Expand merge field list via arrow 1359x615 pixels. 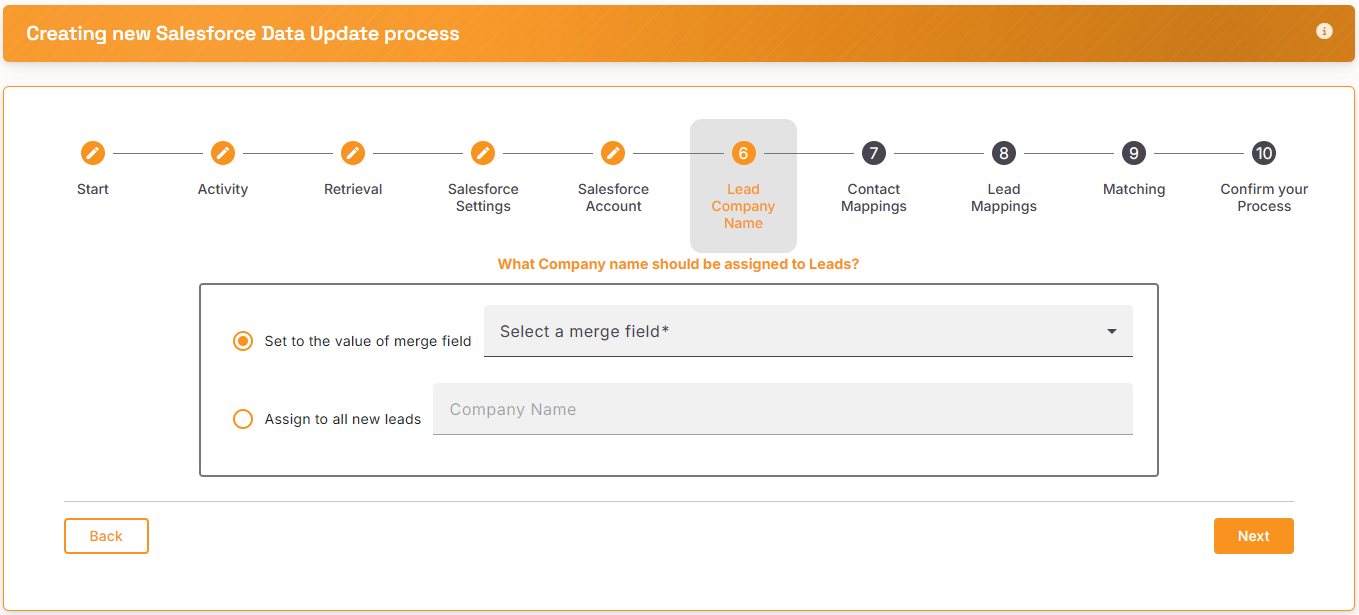tap(1112, 332)
